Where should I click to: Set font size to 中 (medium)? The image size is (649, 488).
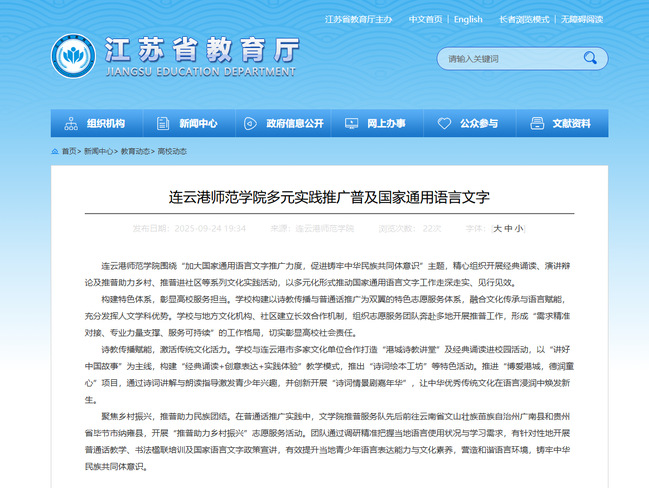pos(508,228)
